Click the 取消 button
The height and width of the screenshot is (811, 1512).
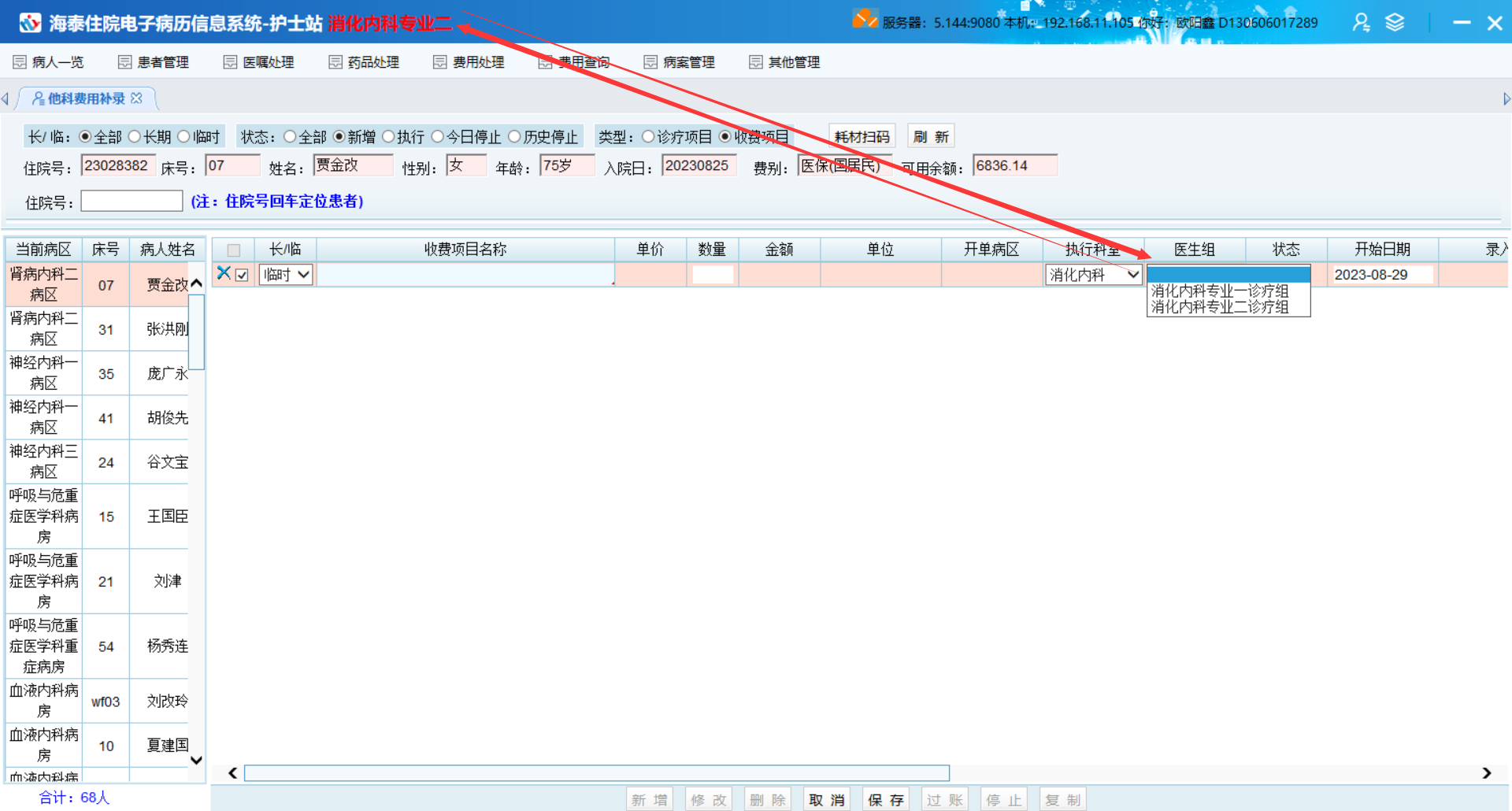pyautogui.click(x=827, y=800)
